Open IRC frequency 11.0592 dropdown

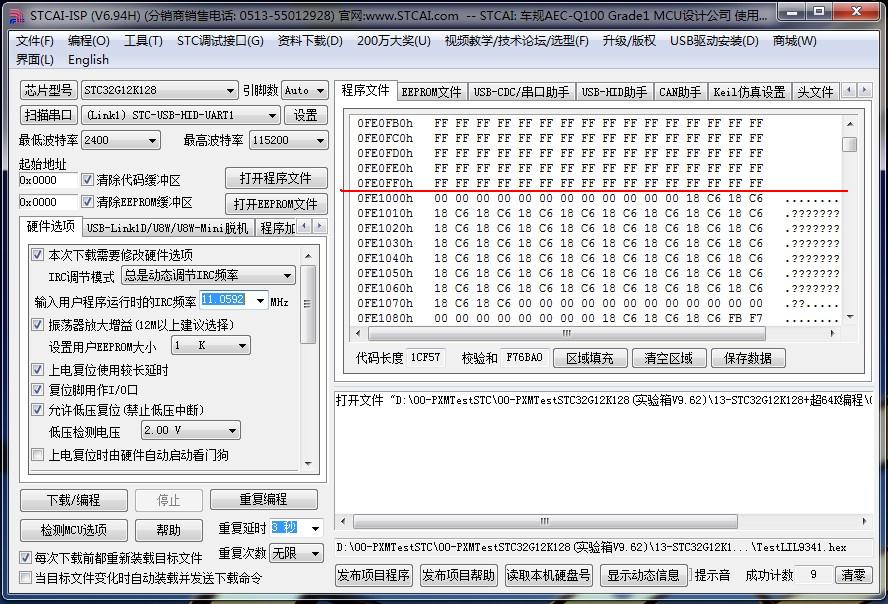(260, 301)
